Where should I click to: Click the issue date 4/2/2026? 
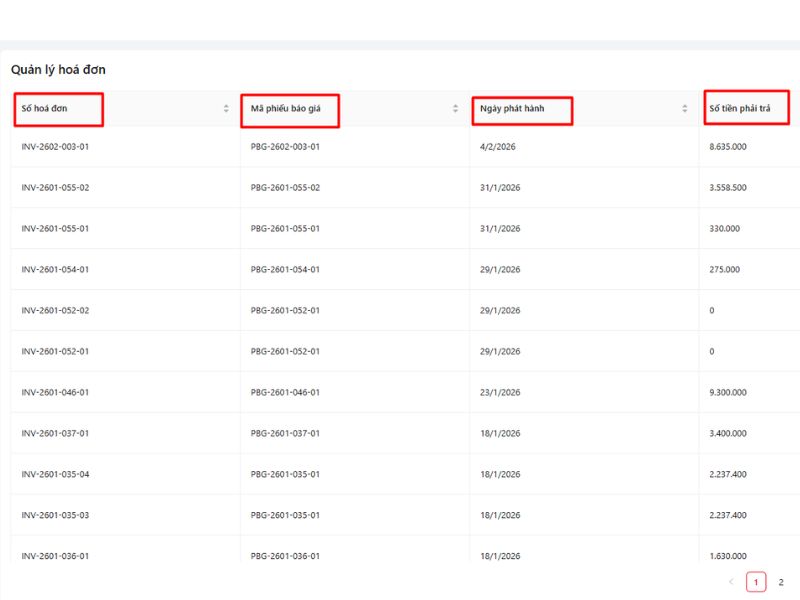click(498, 147)
